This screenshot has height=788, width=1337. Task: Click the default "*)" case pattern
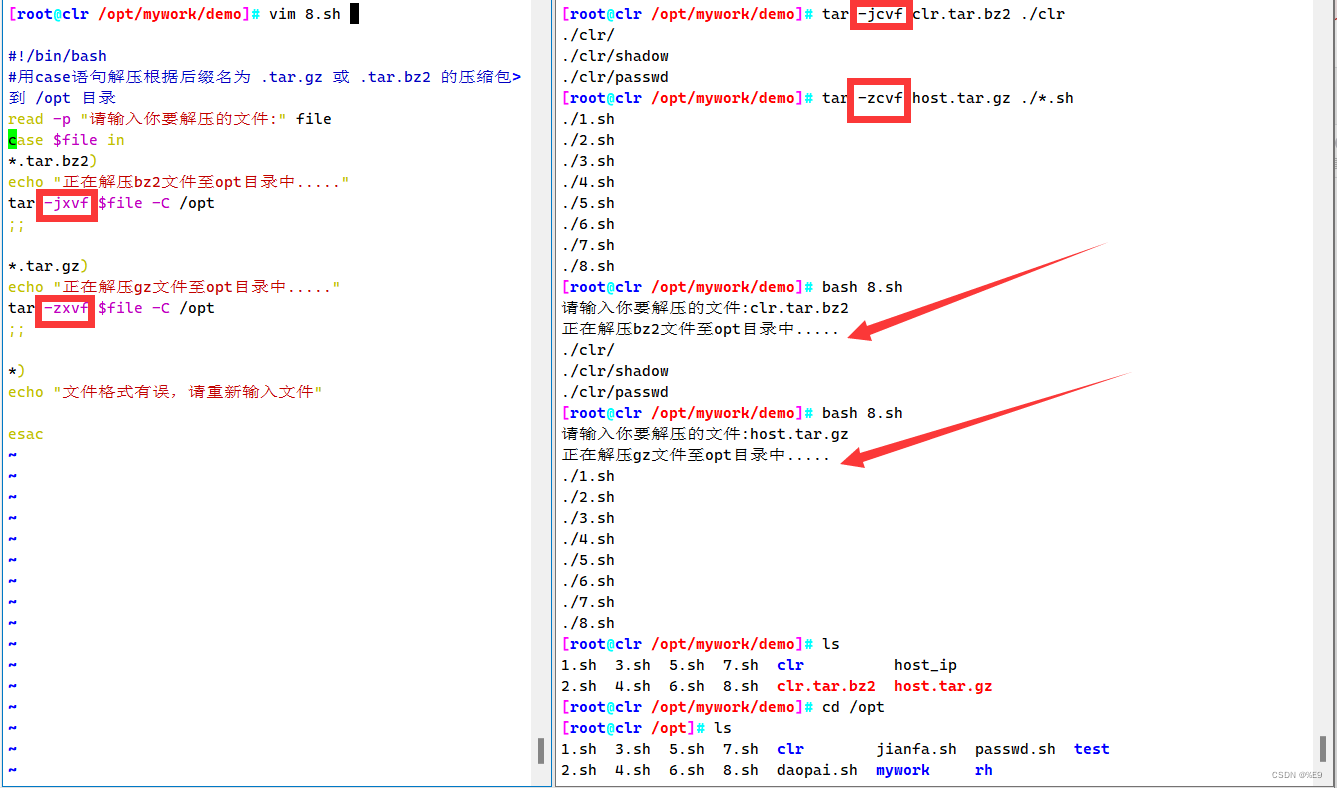pyautogui.click(x=17, y=371)
